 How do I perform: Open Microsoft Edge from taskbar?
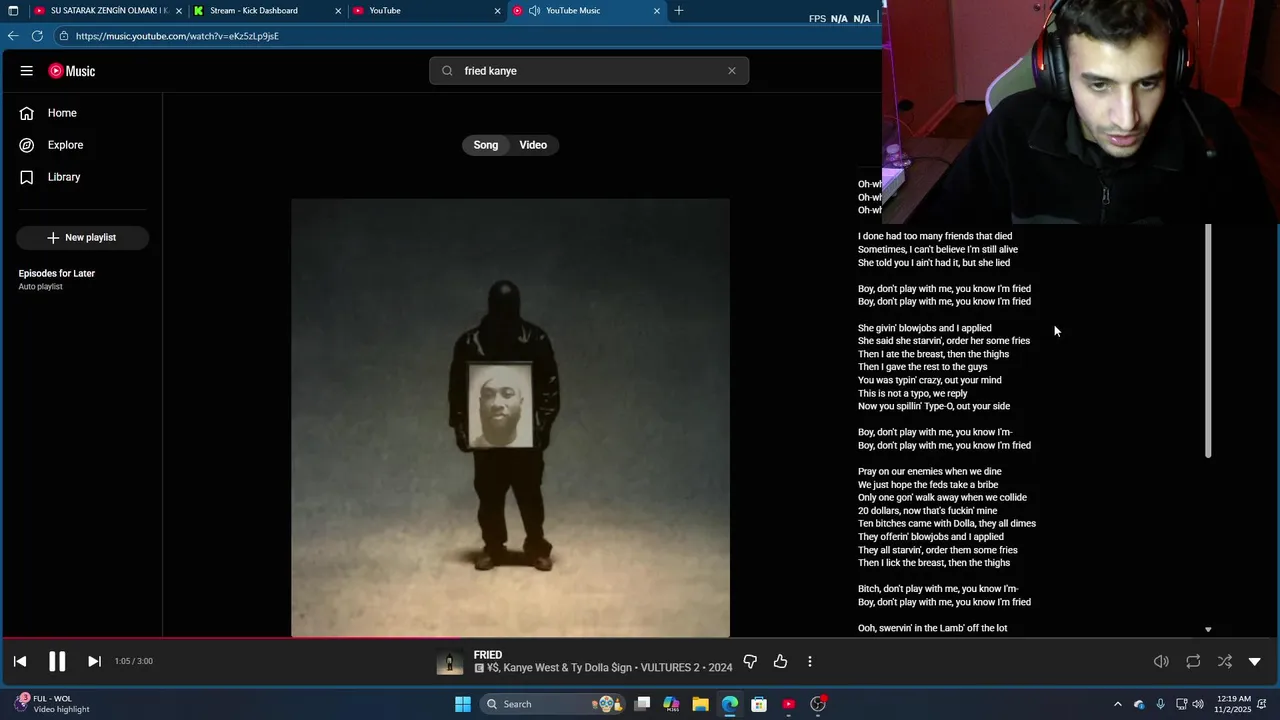tap(730, 704)
